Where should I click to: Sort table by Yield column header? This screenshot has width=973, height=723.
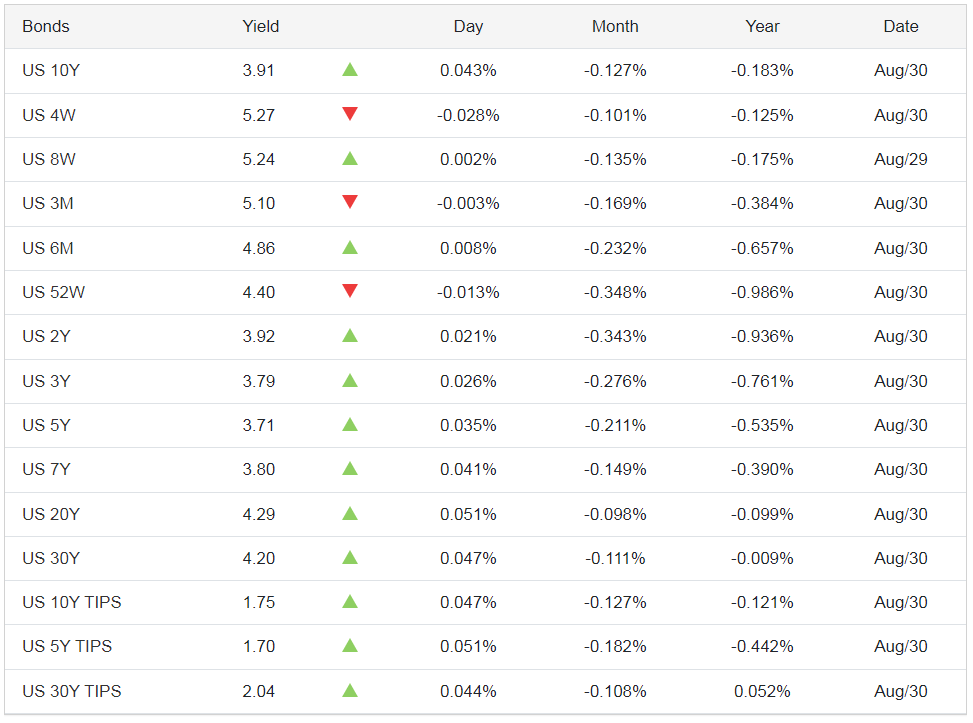coord(260,27)
